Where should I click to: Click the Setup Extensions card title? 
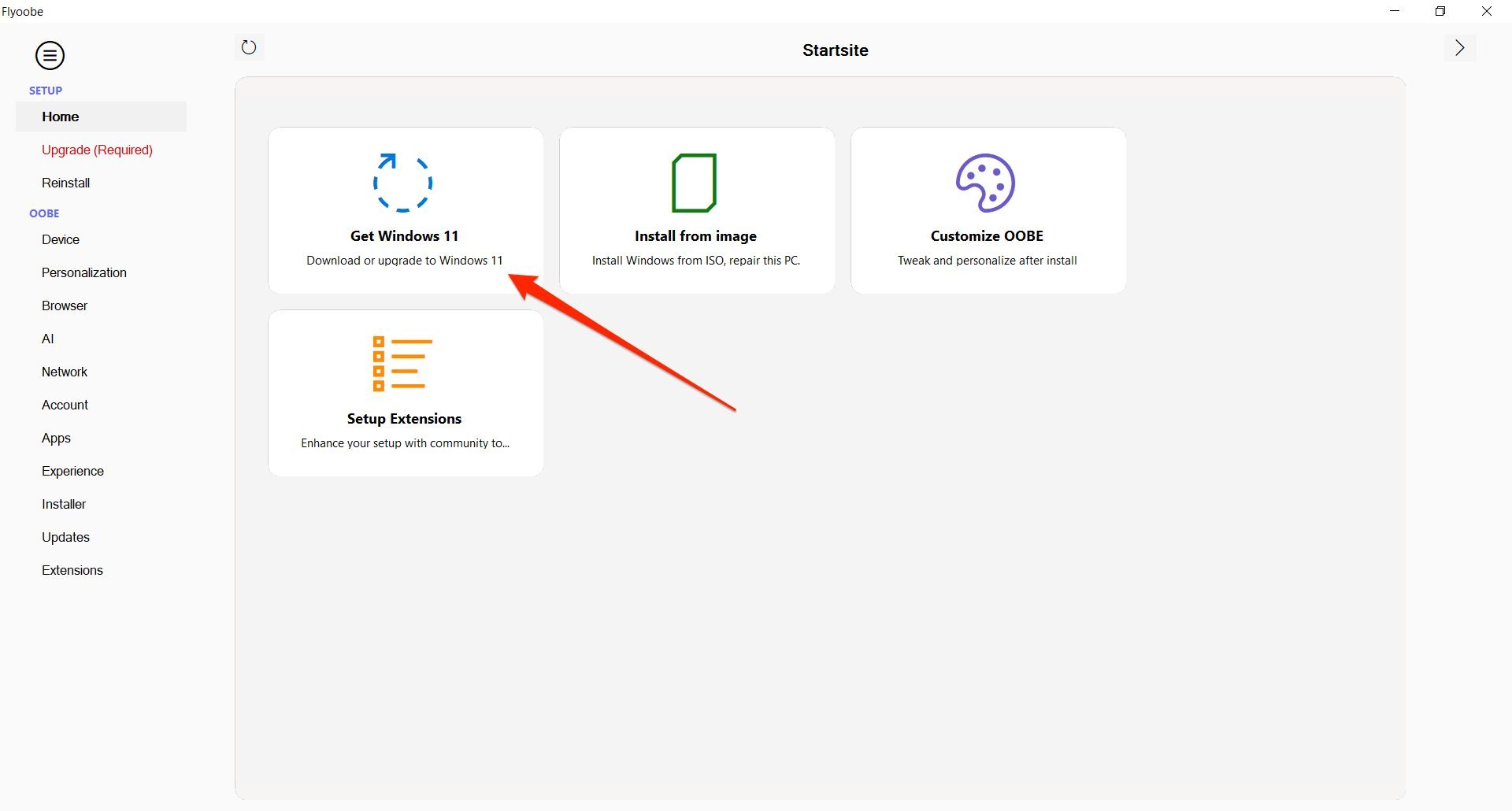(x=404, y=419)
